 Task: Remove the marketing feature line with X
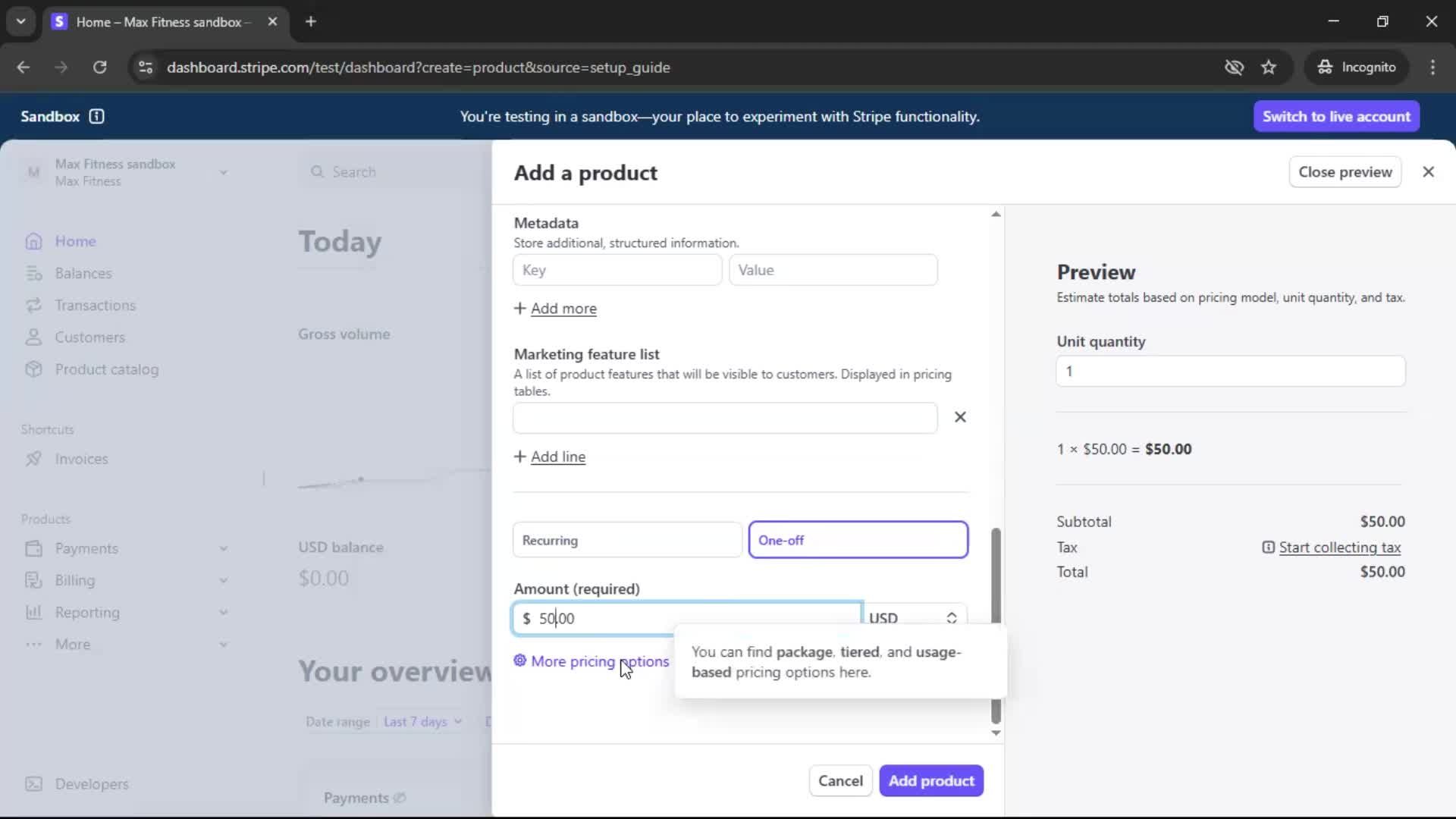[x=960, y=417]
